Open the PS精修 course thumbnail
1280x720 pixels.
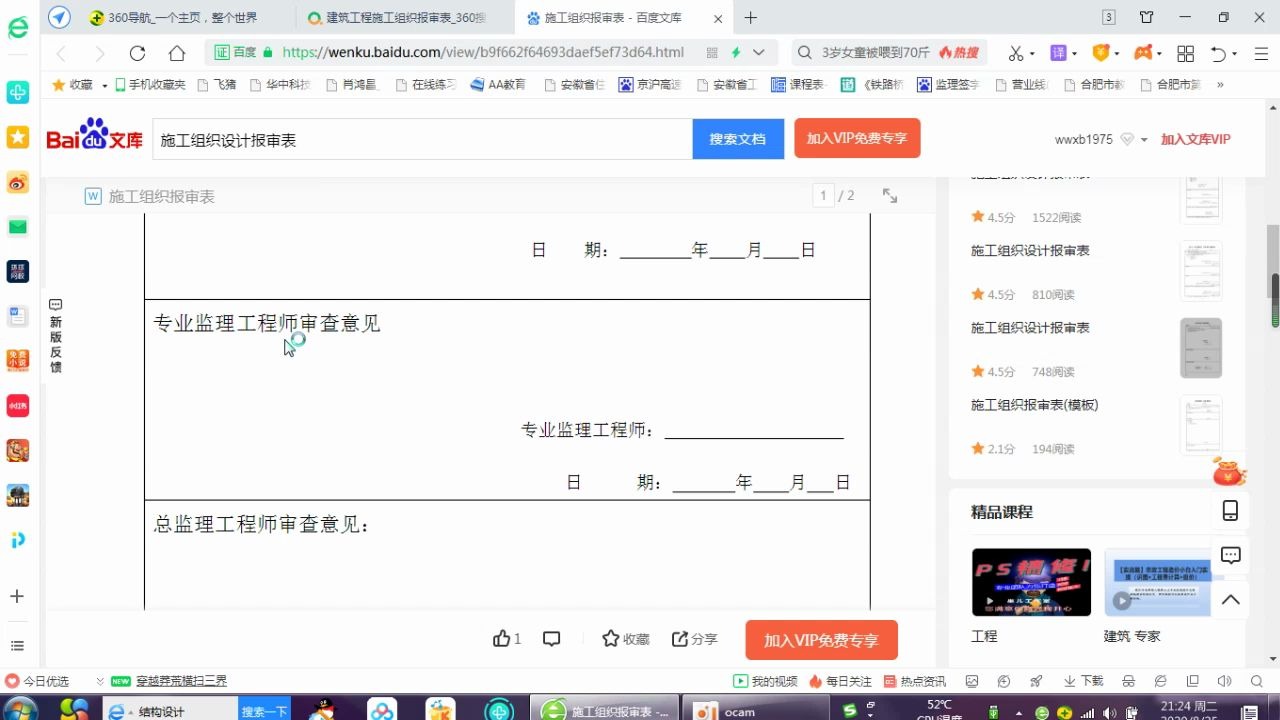tap(1031, 582)
